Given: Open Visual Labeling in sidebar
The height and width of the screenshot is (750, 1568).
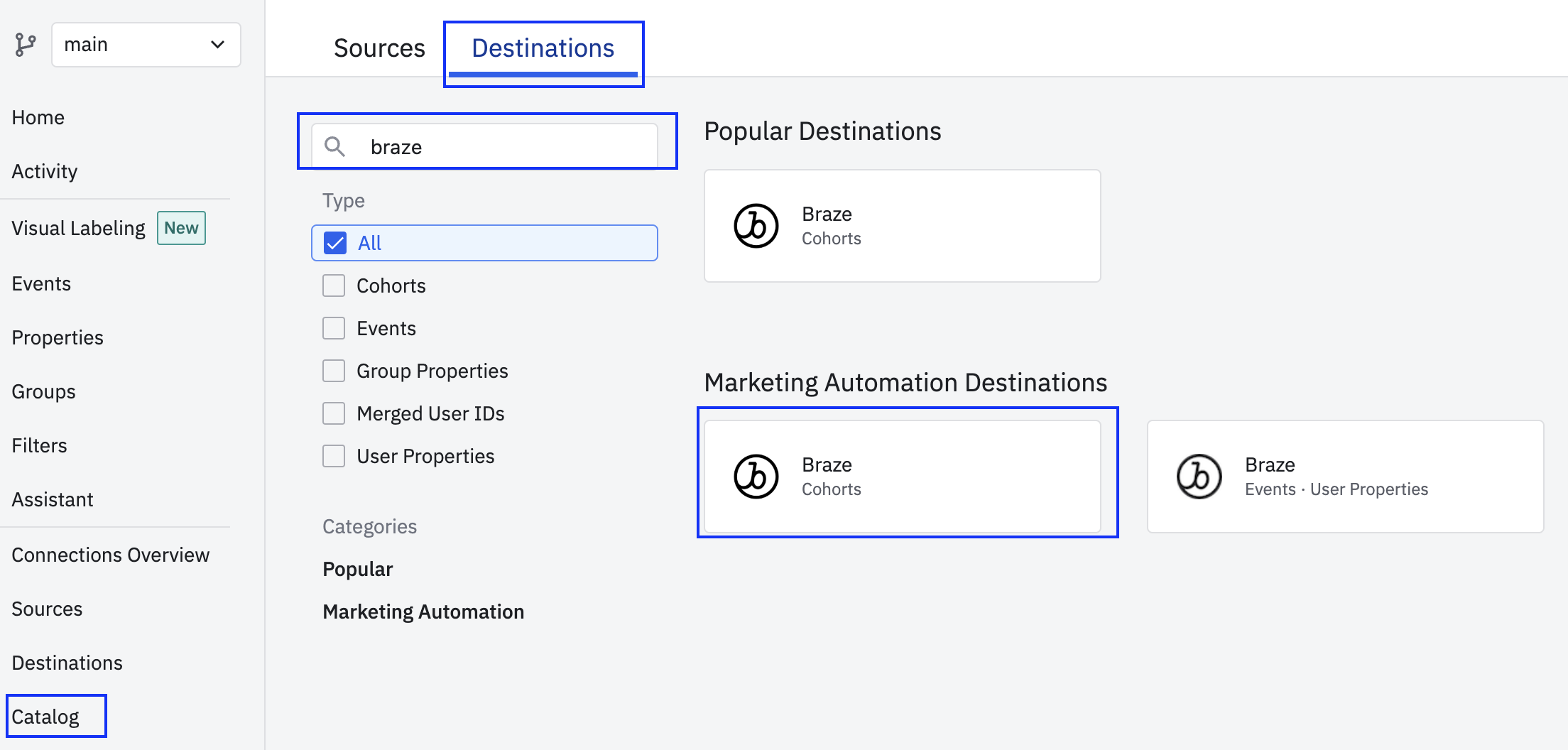Looking at the screenshot, I should click(79, 228).
